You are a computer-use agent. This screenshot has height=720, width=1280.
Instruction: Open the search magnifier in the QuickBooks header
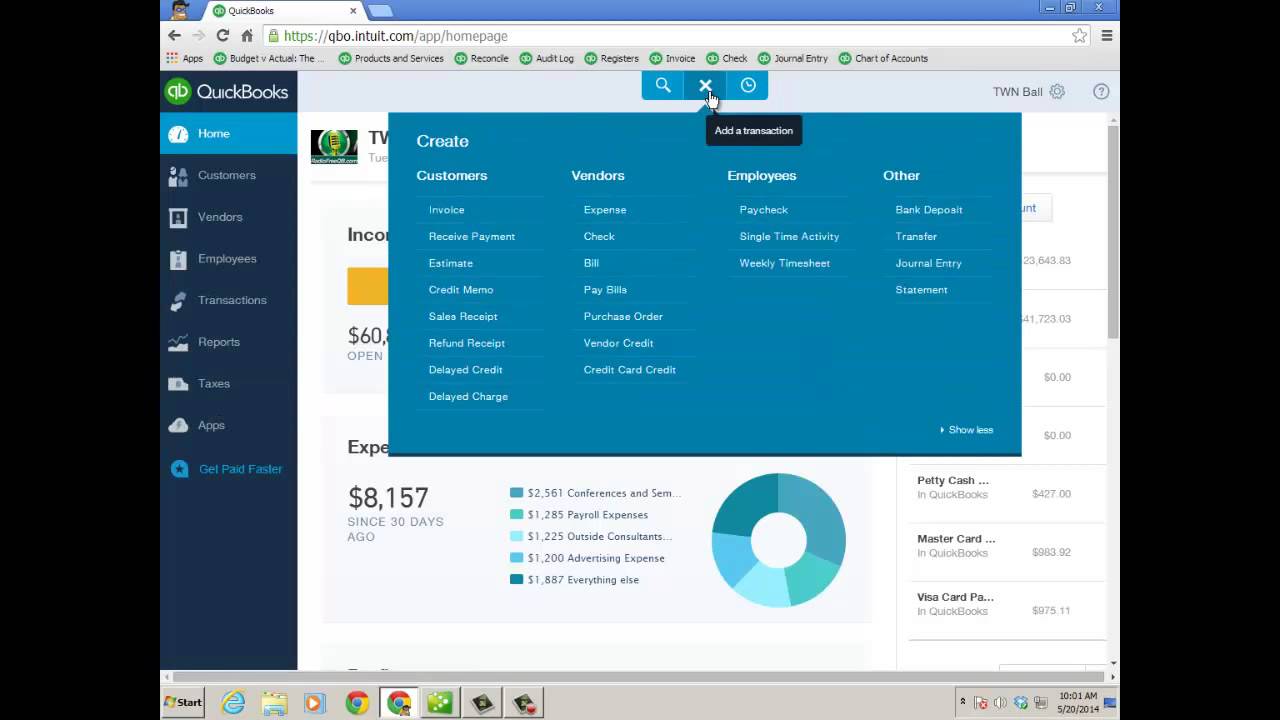coord(663,86)
